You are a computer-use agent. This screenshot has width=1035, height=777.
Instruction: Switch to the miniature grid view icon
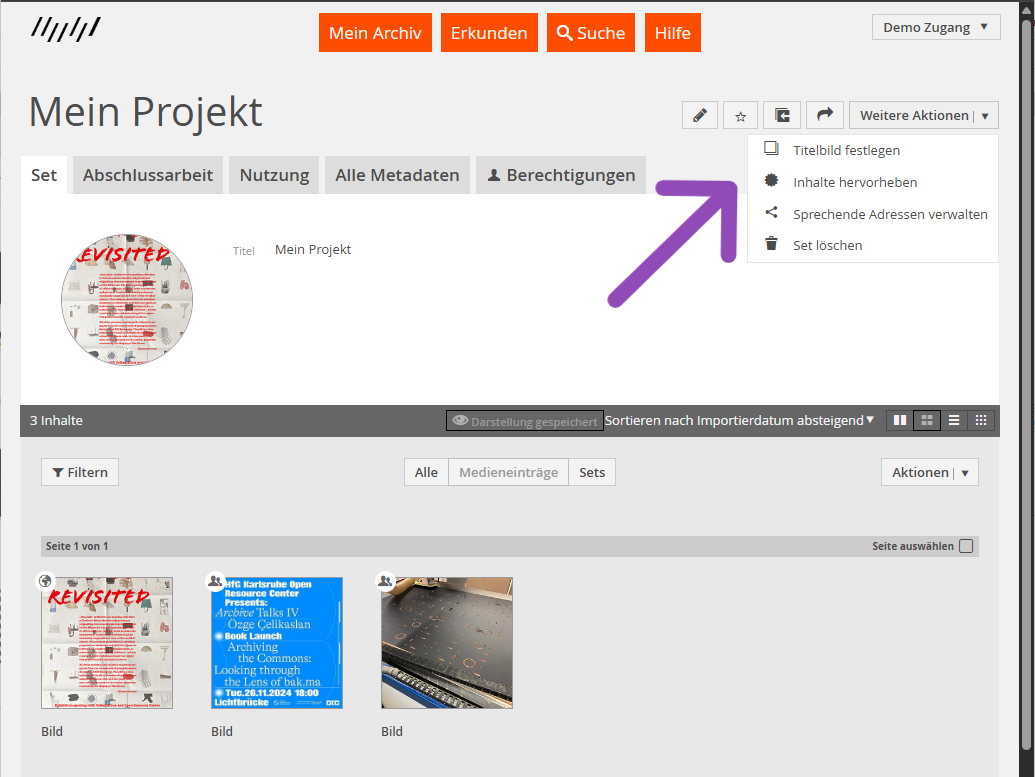tap(981, 420)
